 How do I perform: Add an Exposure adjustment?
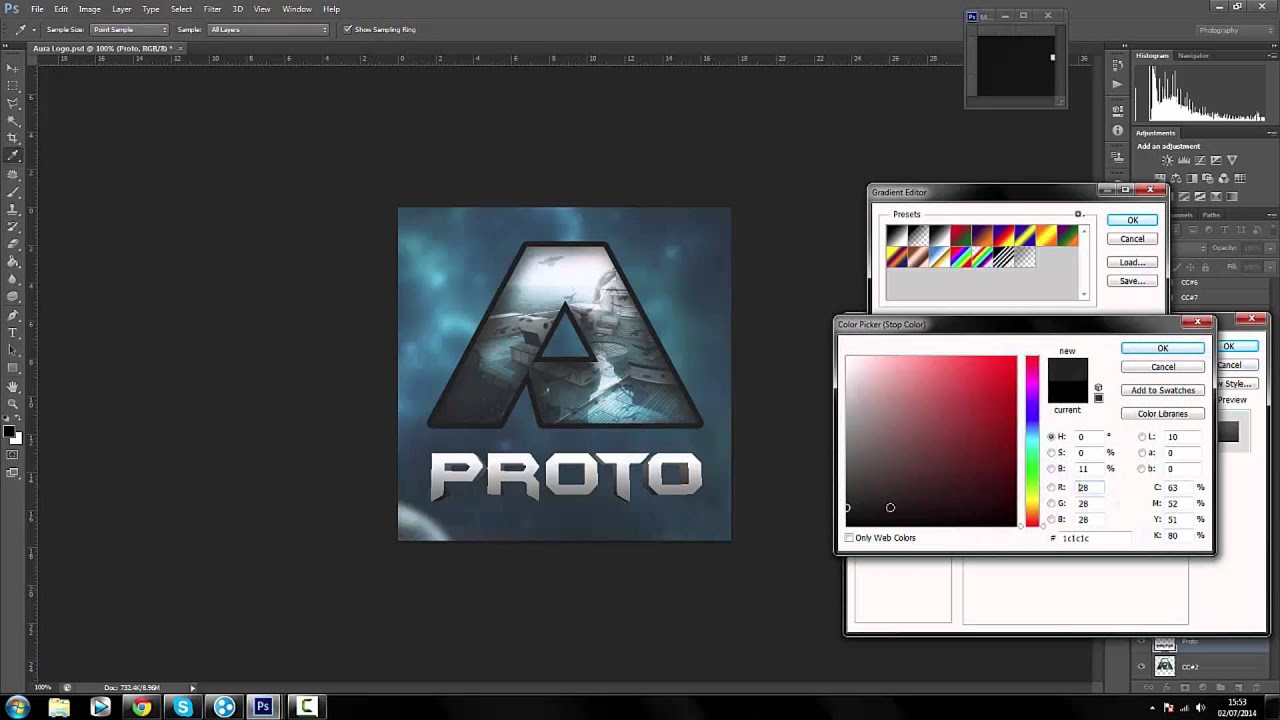1215,161
